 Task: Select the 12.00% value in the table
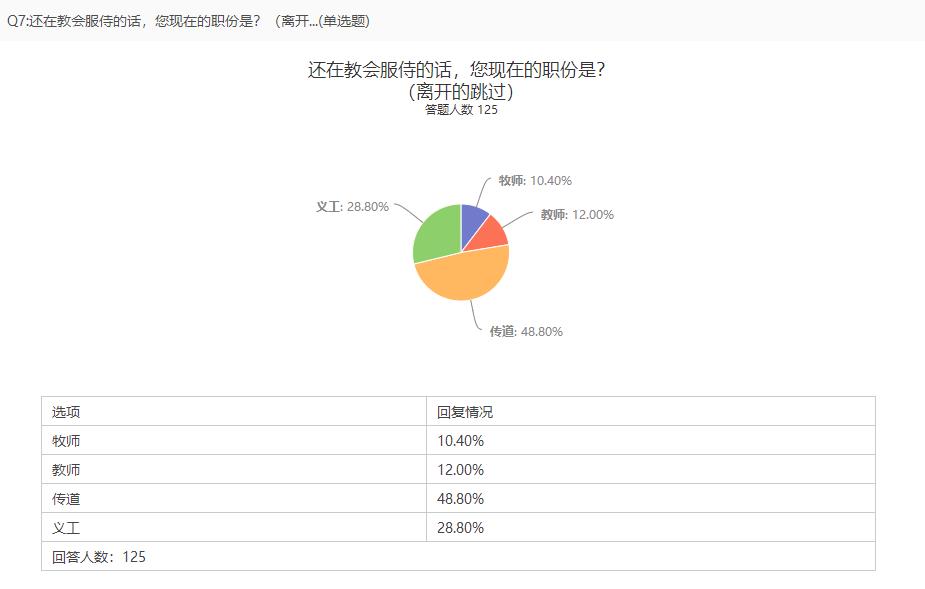tap(461, 470)
